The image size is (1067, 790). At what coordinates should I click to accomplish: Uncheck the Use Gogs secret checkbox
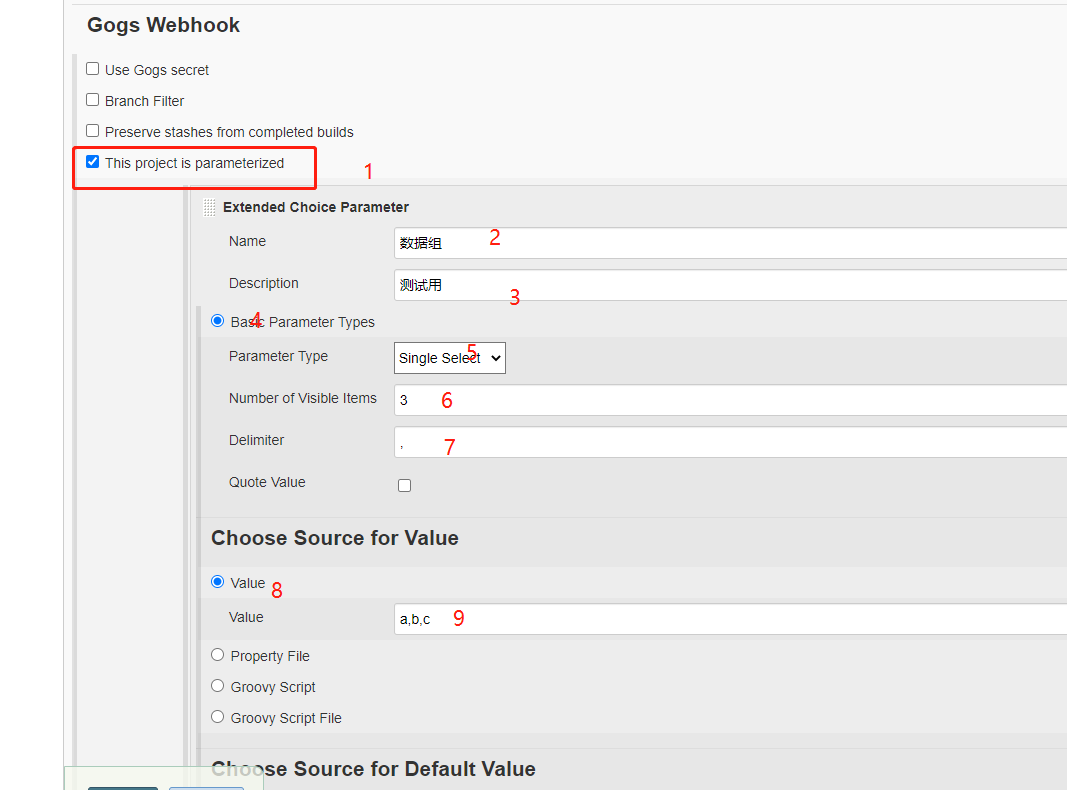[x=92, y=68]
